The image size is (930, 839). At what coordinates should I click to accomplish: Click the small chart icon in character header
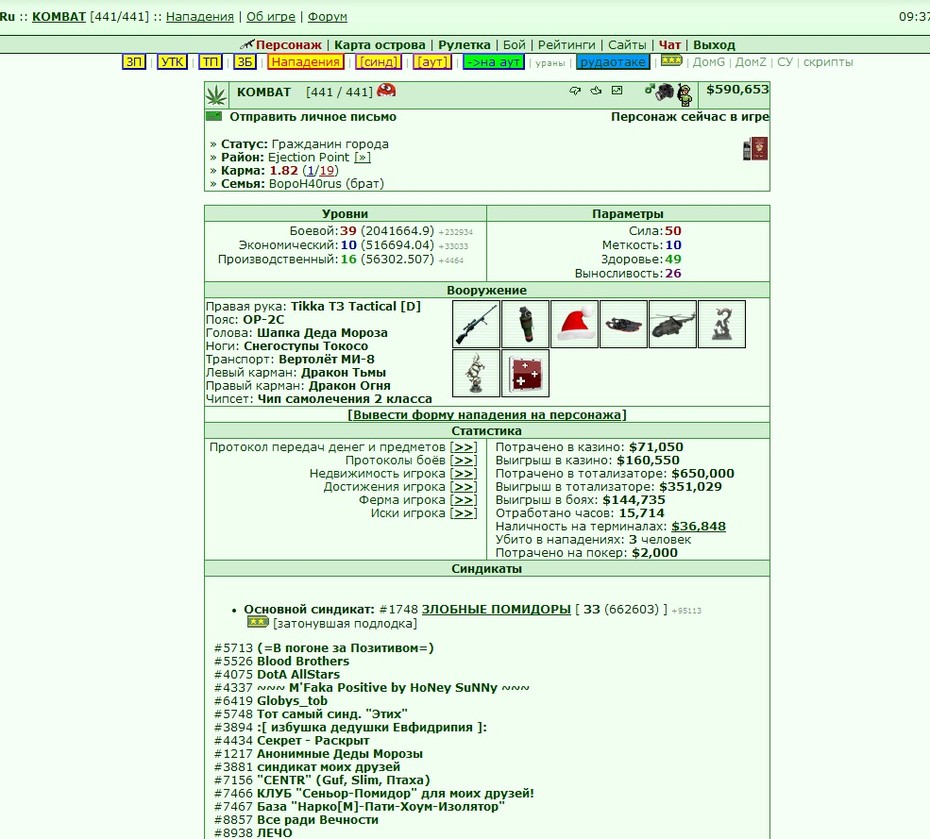(x=617, y=91)
